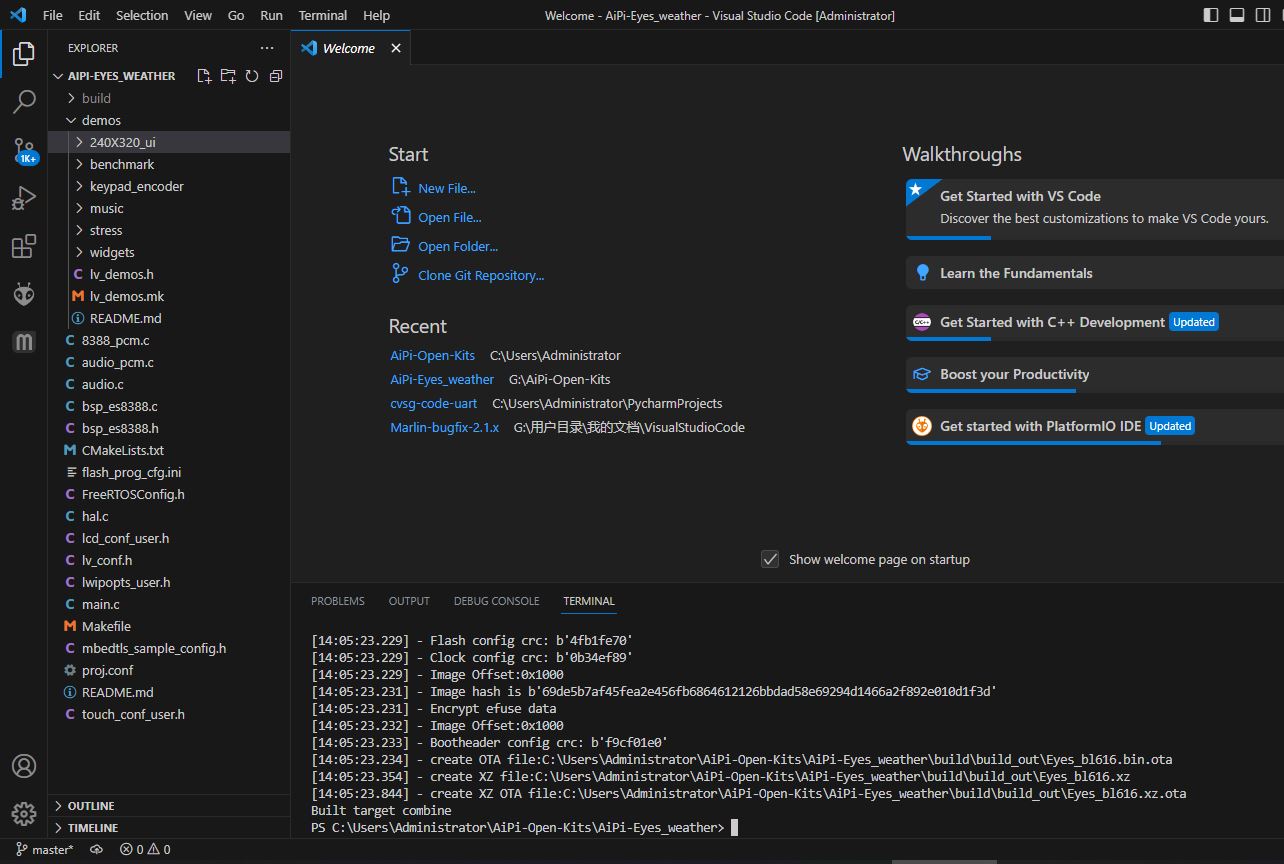Viewport: 1284px width, 864px height.
Task: Open the Marlin 'M' icon view
Action: coord(24,342)
